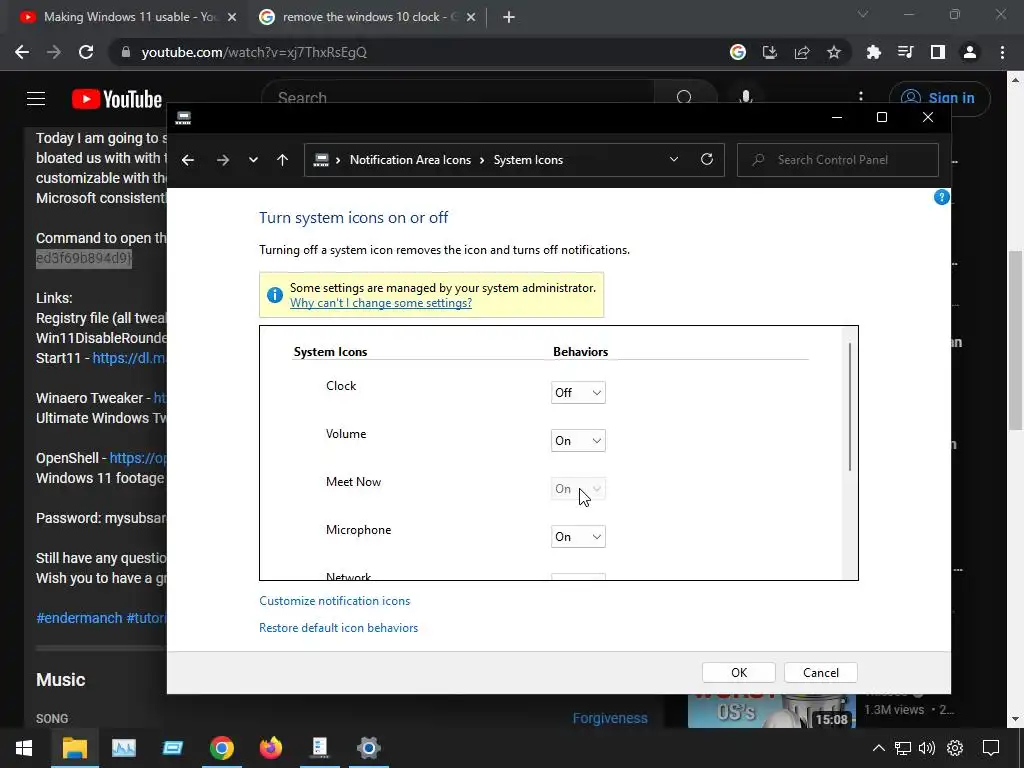Open the #endermanch hashtag link
The height and width of the screenshot is (768, 1024).
tap(79, 618)
